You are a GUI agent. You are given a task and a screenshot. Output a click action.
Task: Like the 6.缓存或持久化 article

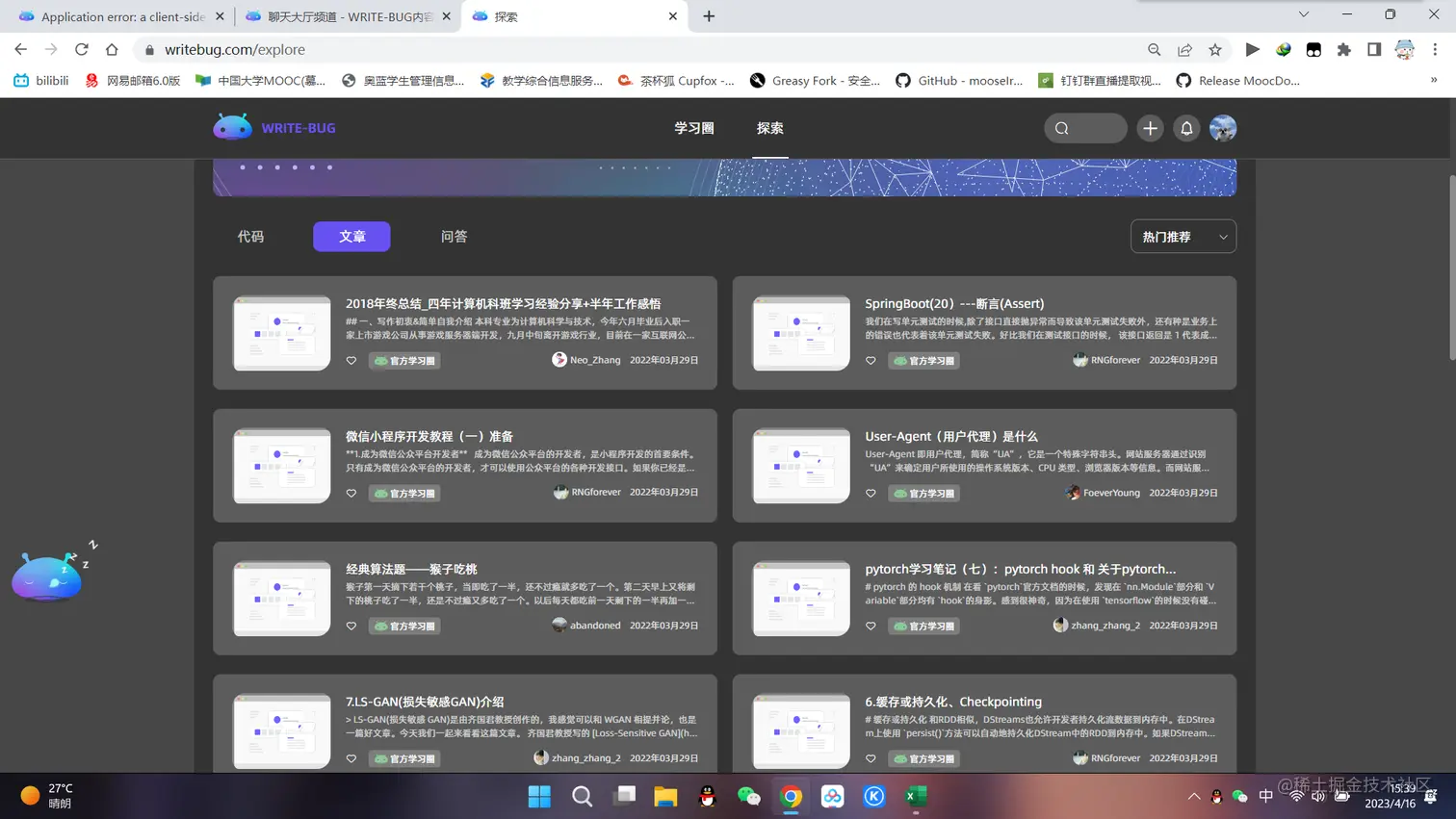(871, 759)
